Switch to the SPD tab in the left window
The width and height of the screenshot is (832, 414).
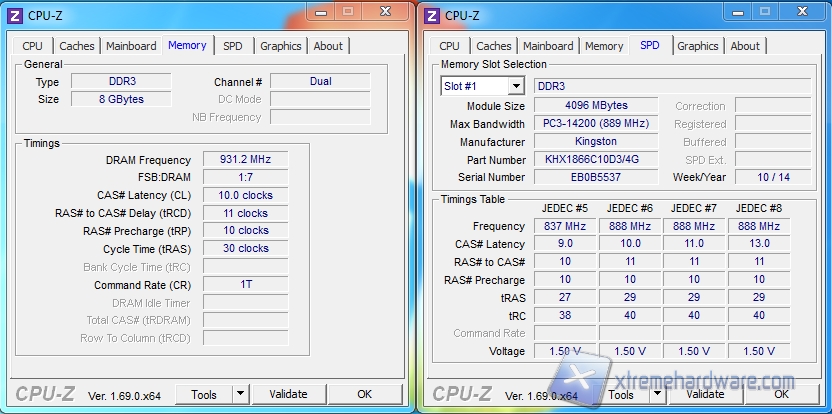click(x=232, y=46)
